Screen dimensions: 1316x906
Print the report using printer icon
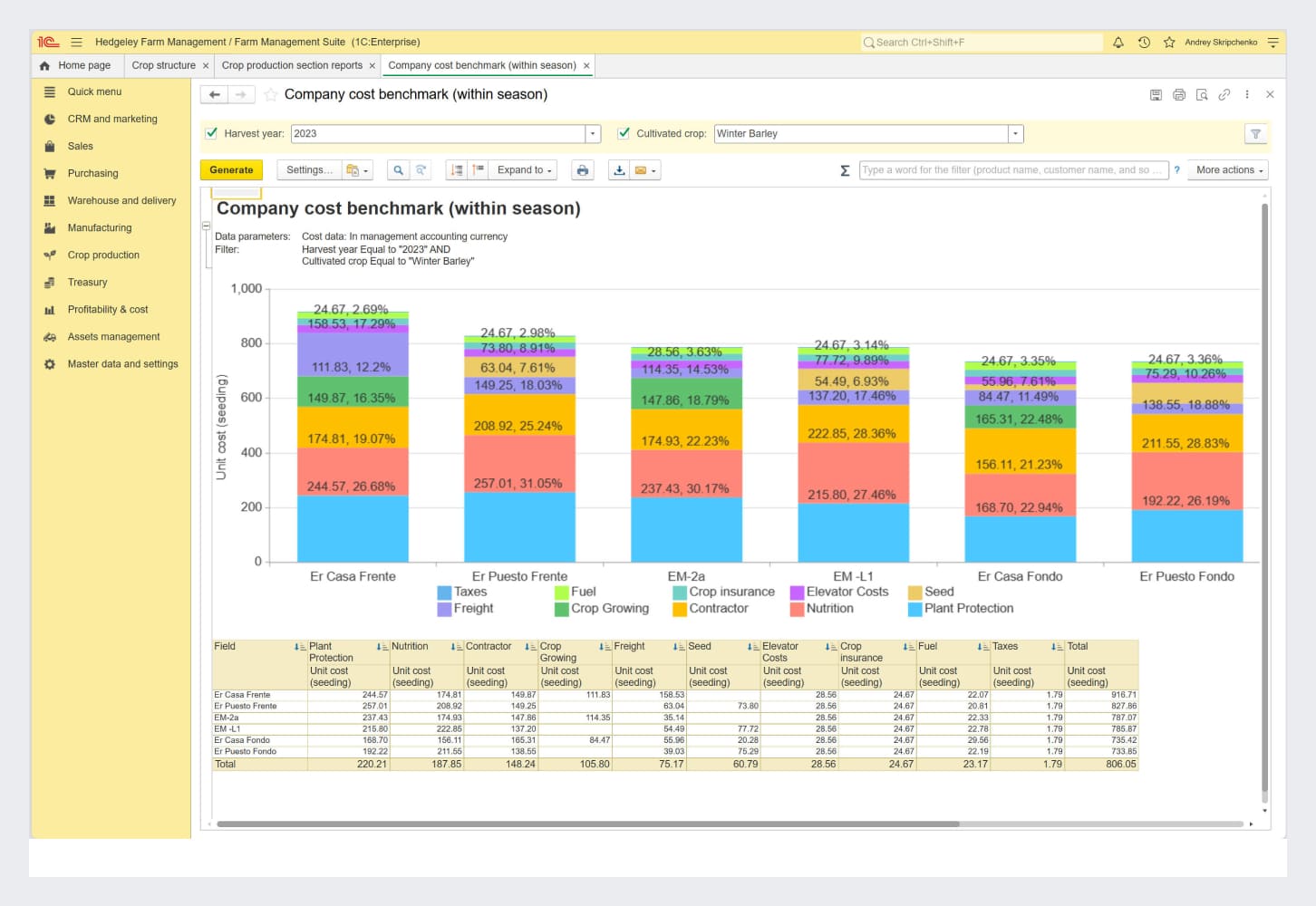click(583, 170)
